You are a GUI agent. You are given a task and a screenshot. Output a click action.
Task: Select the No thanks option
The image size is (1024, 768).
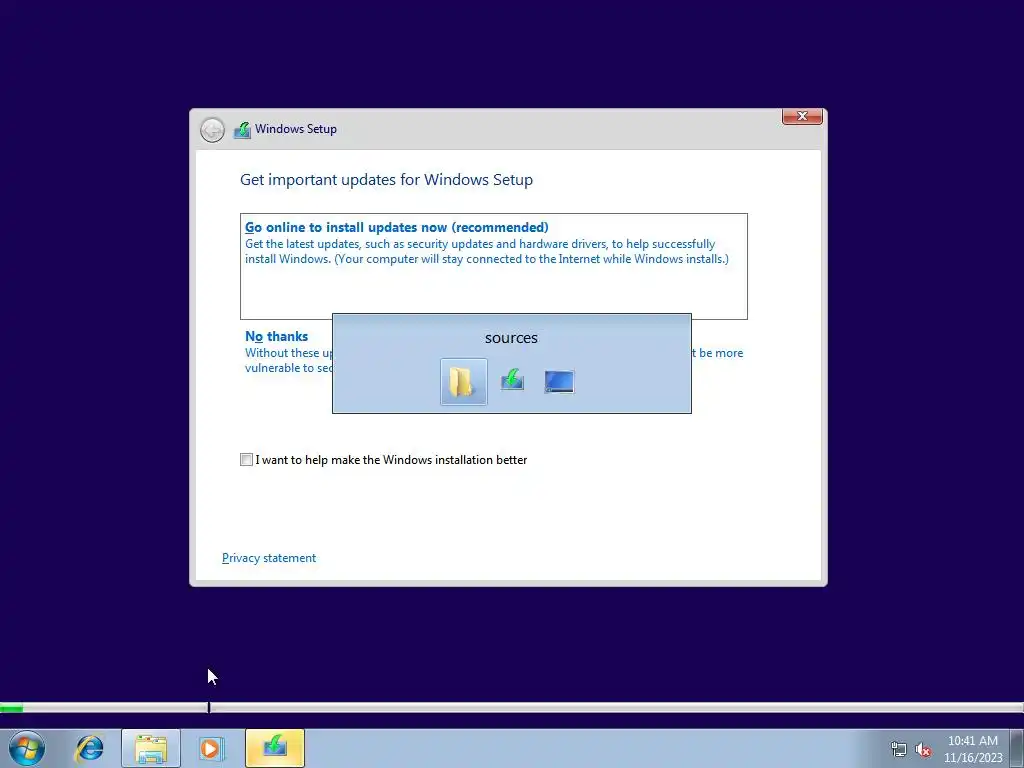pos(276,336)
